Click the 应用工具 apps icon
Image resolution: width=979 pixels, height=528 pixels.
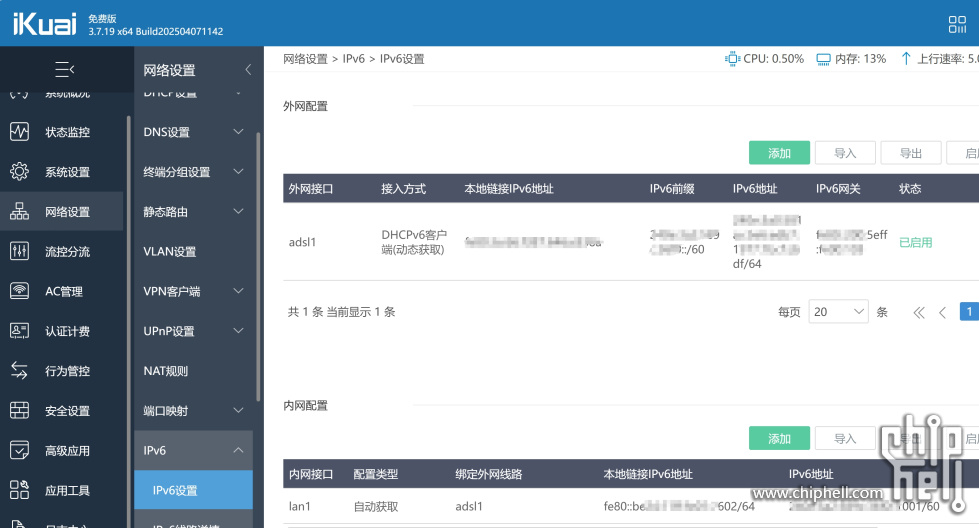coord(19,490)
